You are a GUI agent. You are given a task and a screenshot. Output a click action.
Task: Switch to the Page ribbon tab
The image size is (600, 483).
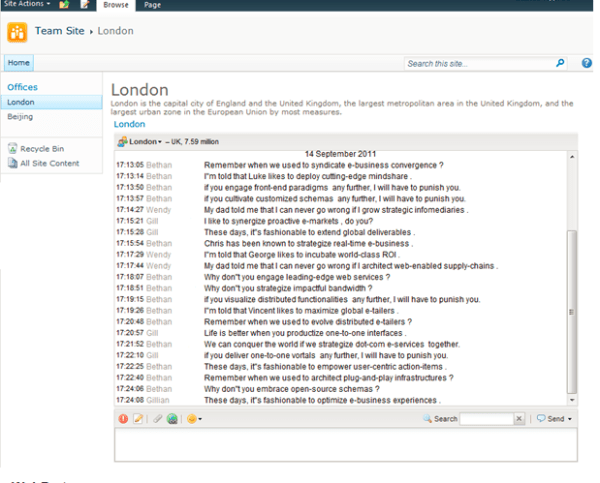(153, 5)
